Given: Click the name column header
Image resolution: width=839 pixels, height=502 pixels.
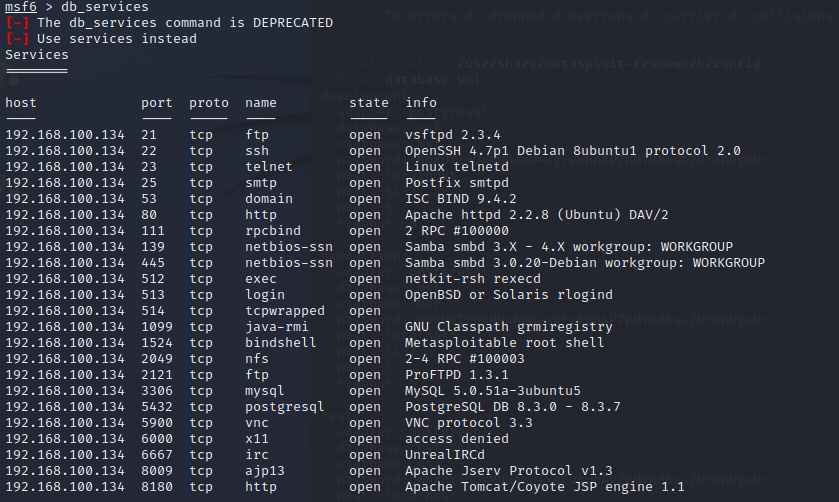Looking at the screenshot, I should 261,103.
